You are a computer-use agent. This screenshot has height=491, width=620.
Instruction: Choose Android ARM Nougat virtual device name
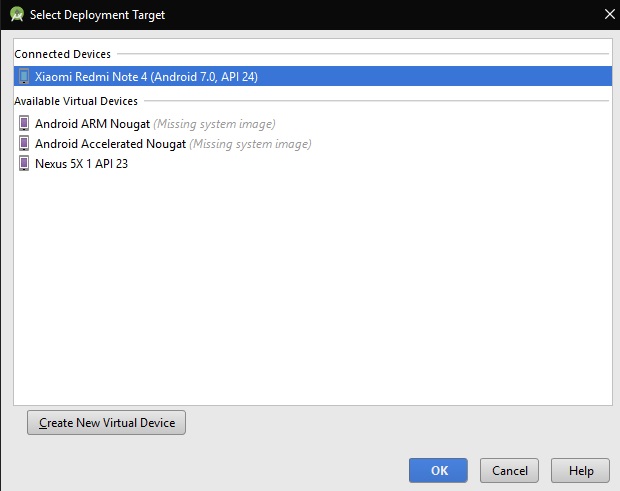(92, 124)
